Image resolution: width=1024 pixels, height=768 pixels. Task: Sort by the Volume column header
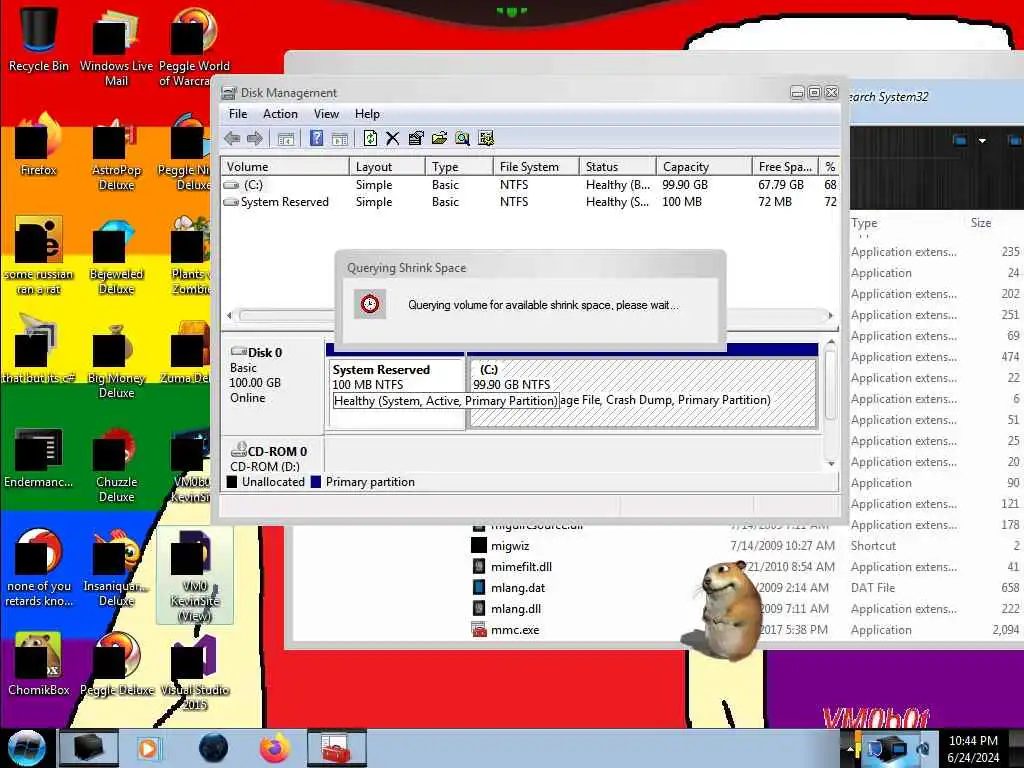pos(285,167)
